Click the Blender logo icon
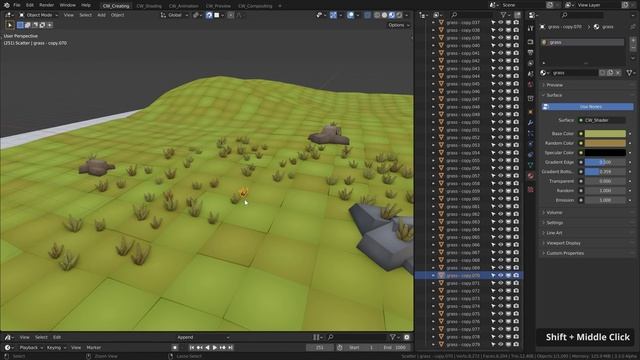This screenshot has width=640, height=360. (x=7, y=5)
